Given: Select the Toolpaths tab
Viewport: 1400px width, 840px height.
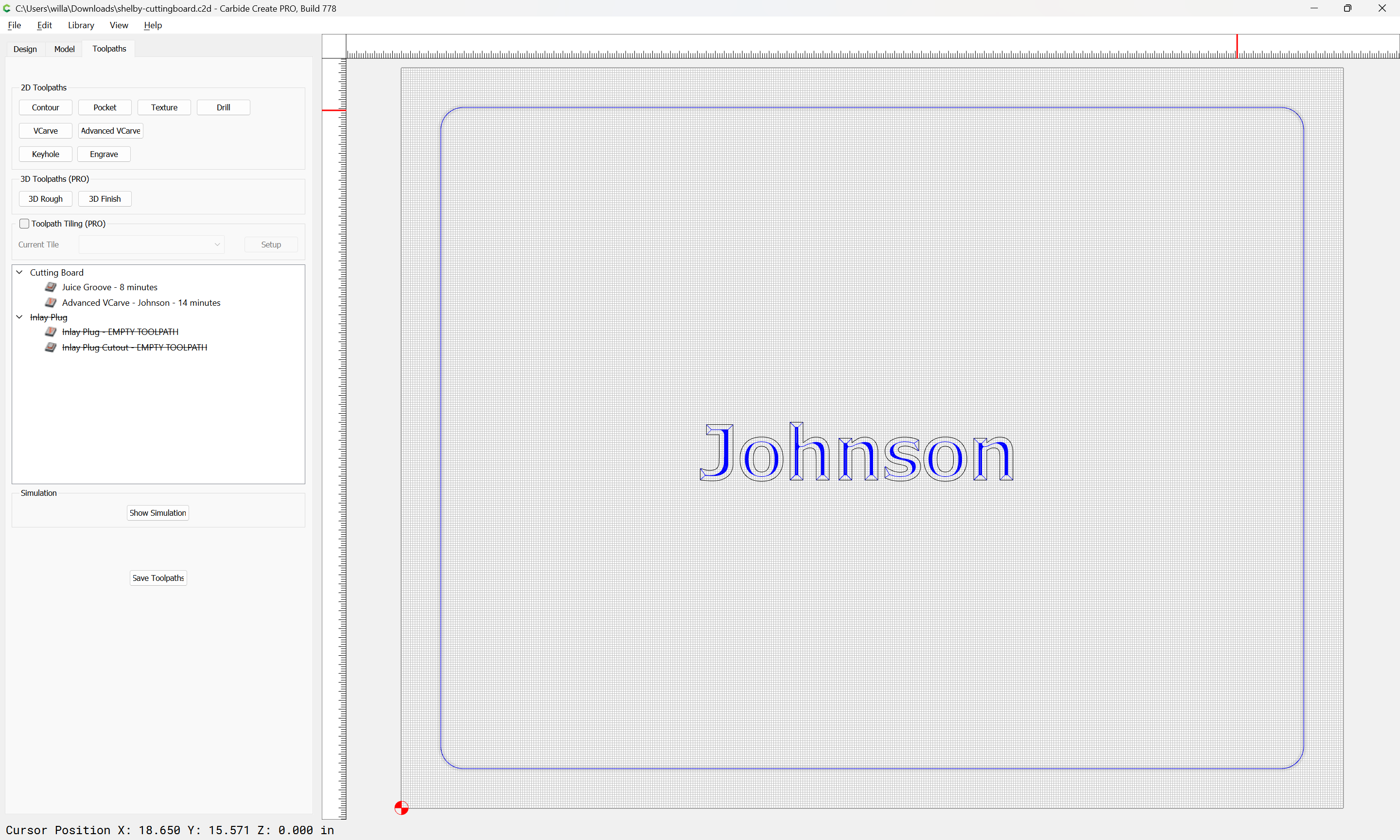Looking at the screenshot, I should click(x=109, y=49).
